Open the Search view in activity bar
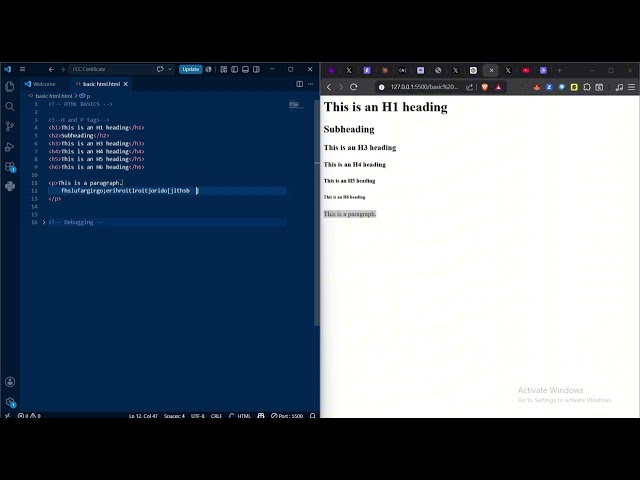This screenshot has height=480, width=640. click(10, 107)
